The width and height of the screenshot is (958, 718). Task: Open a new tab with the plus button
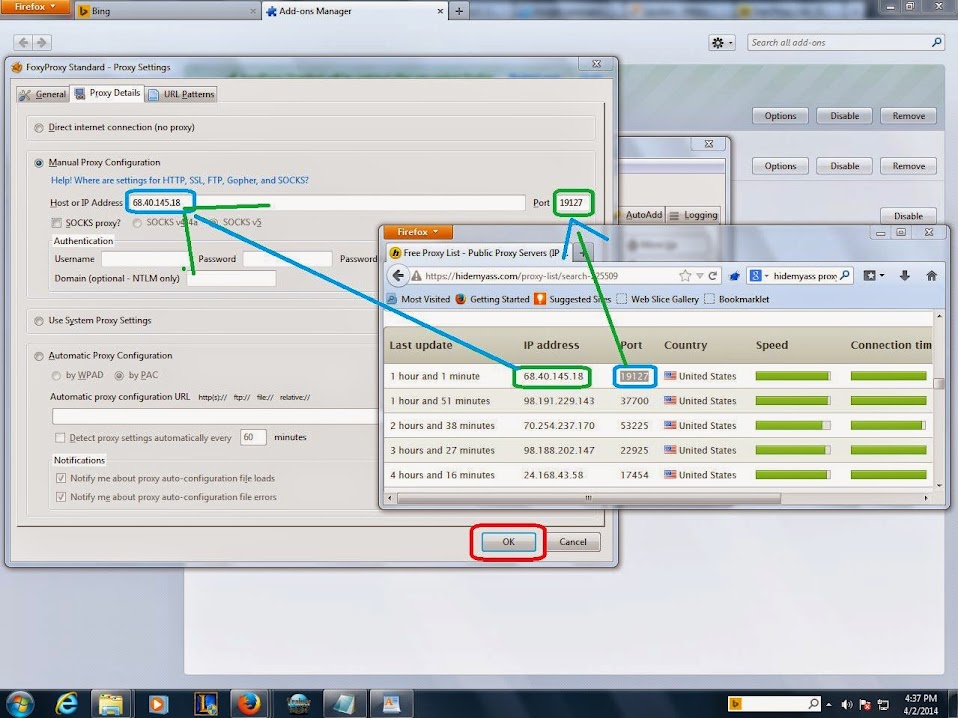tap(459, 11)
